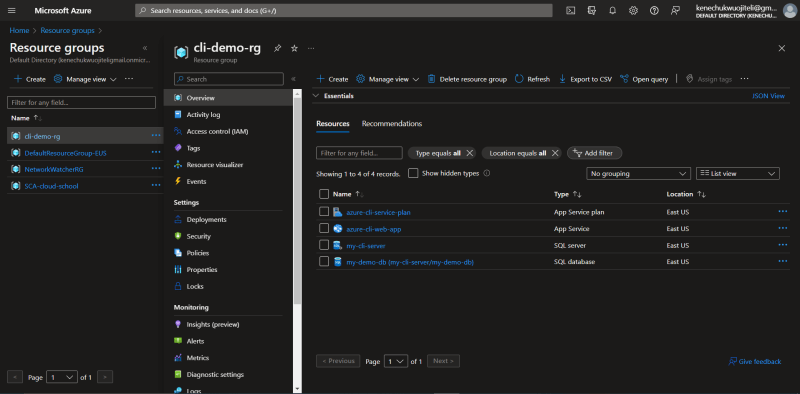Open Manage view dropdown in resource toolbar
Viewport: 800px width, 394px height.
[387, 79]
